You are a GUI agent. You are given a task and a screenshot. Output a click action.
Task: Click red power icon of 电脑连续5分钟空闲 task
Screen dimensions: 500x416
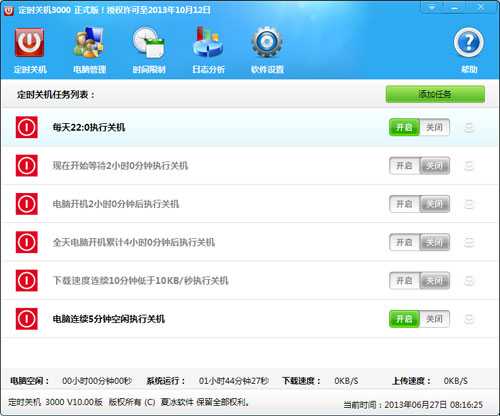point(27,319)
